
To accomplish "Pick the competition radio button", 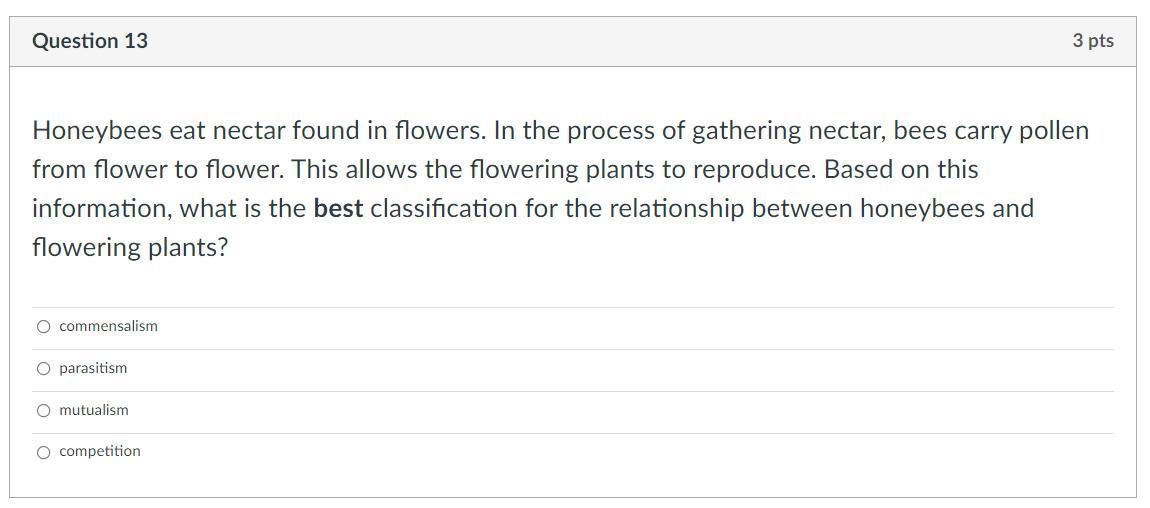I will (x=44, y=452).
